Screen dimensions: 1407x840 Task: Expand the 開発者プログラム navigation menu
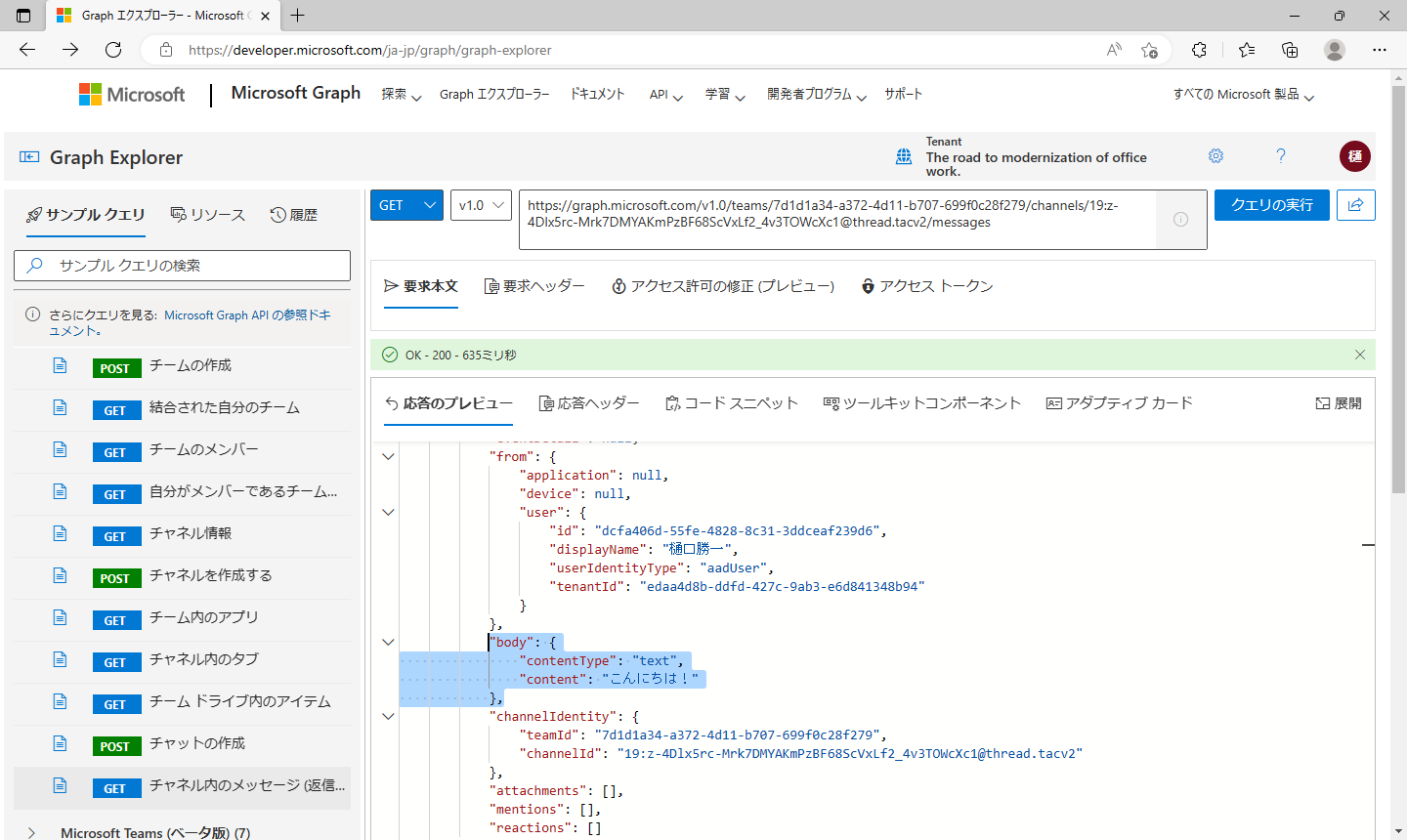click(x=817, y=95)
